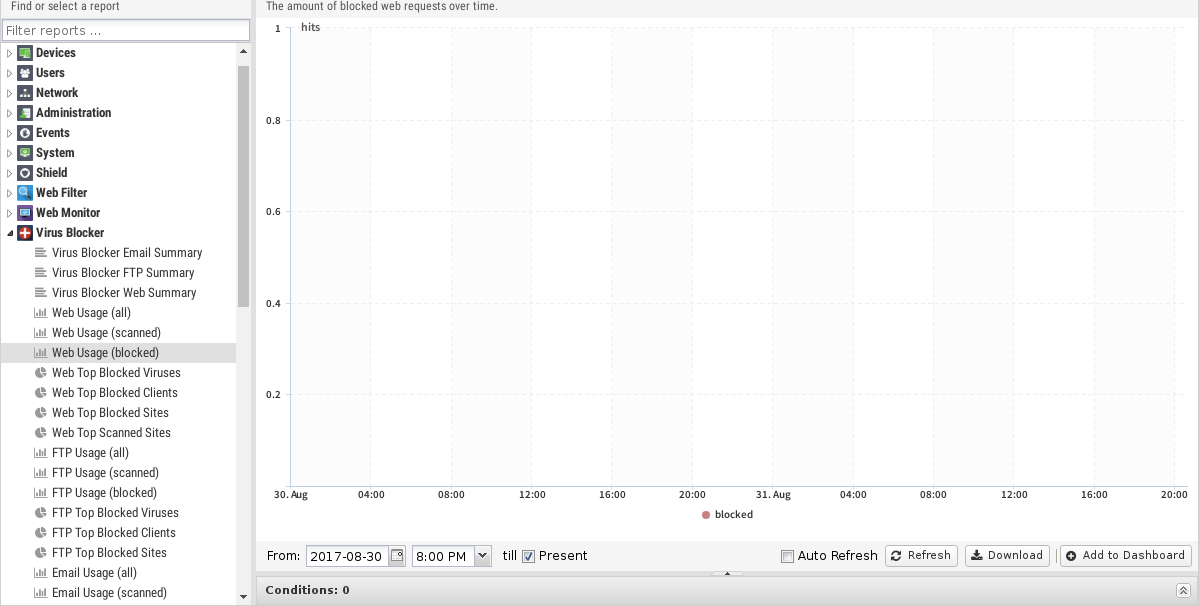
Task: Click the Download button
Action: (1008, 556)
